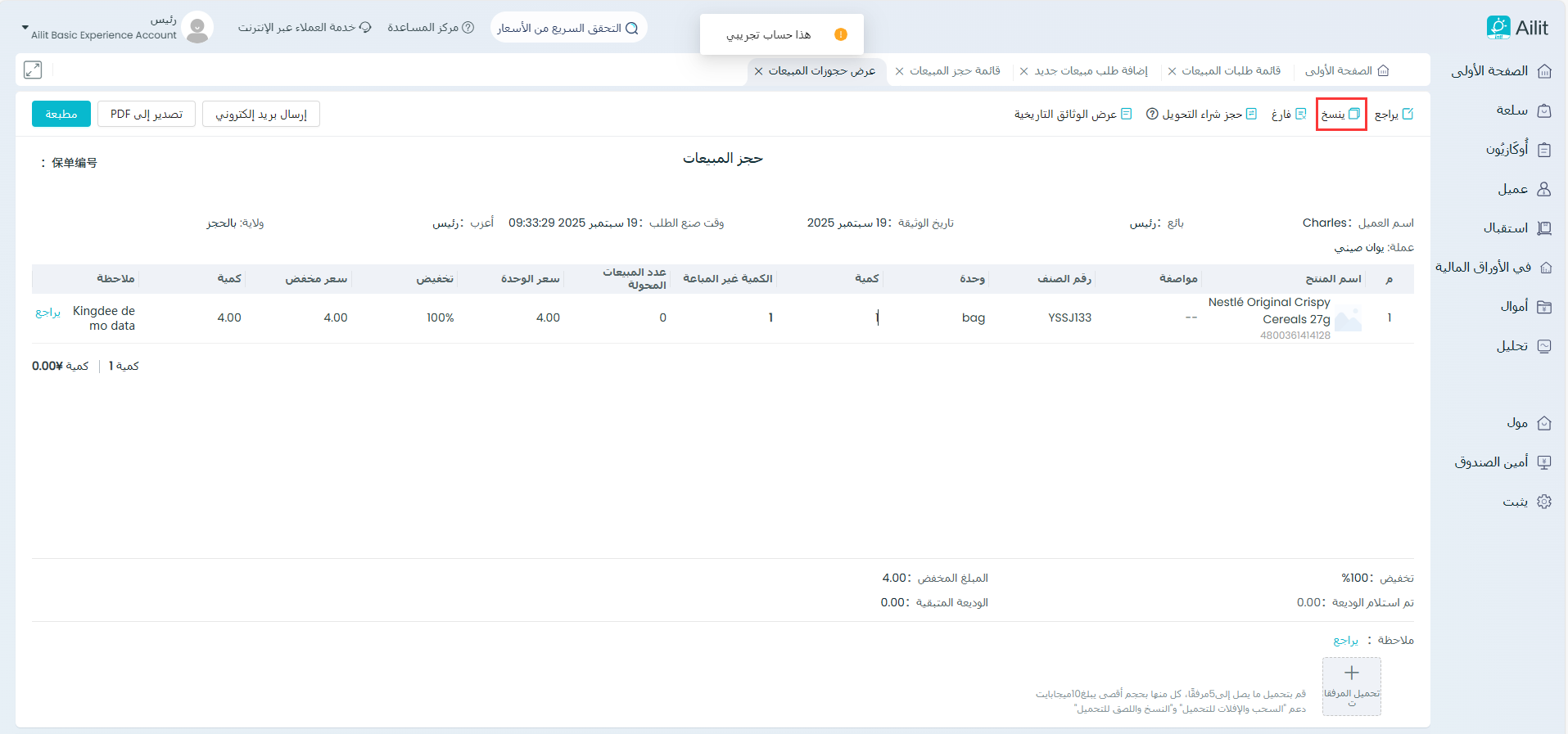Switch to the إضافة طلب مبيعات جديد tab
The height and width of the screenshot is (734, 1568).
(x=1091, y=71)
